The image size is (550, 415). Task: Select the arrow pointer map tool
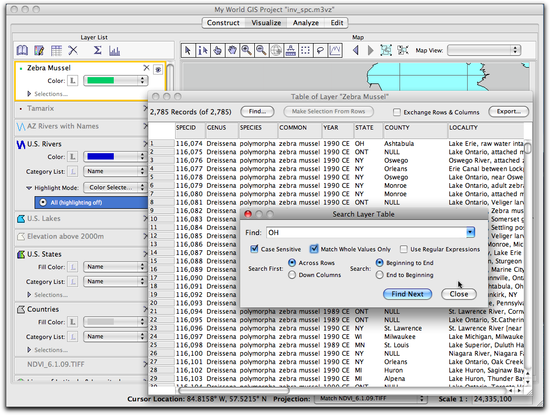[x=188, y=51]
